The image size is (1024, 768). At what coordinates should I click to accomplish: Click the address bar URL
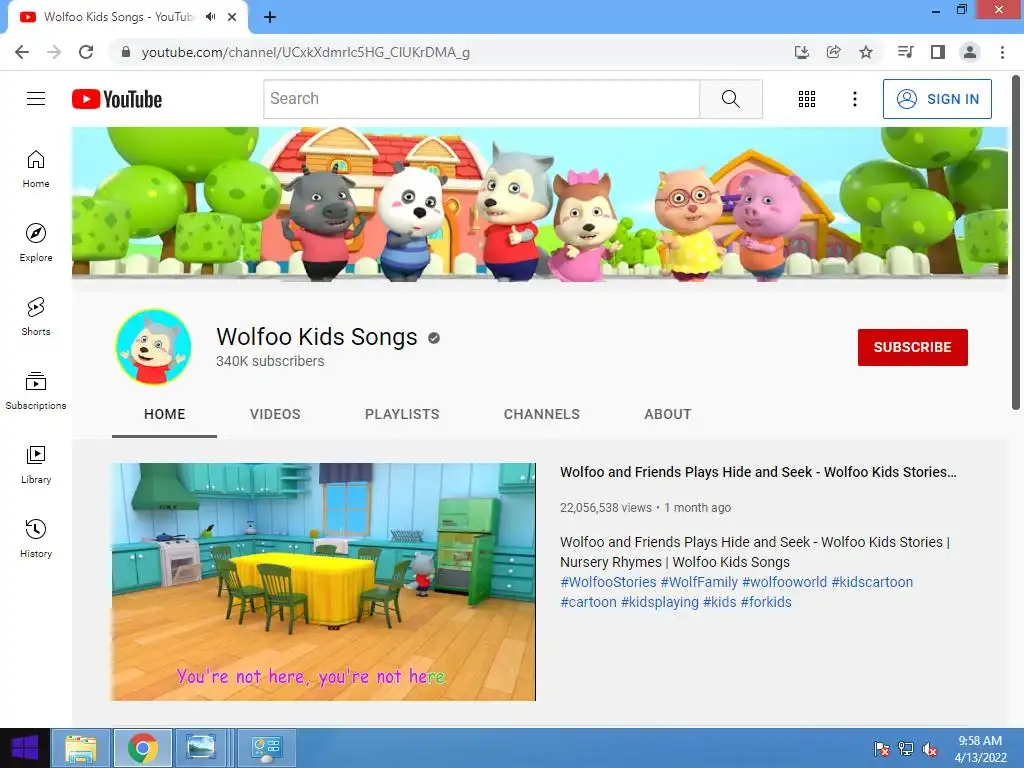pos(306,52)
